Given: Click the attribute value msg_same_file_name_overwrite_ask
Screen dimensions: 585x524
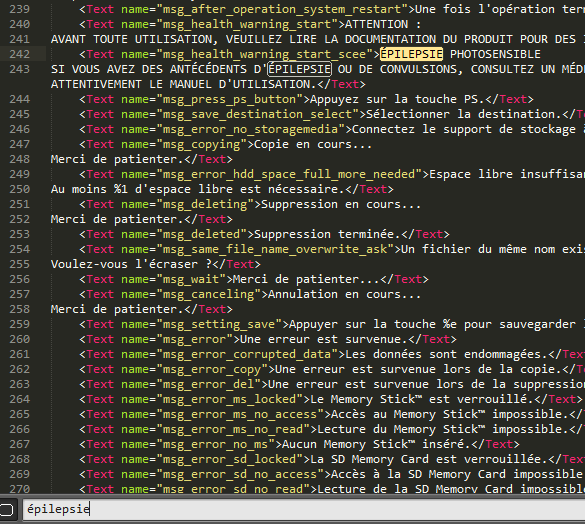Looking at the screenshot, I should pos(275,249).
